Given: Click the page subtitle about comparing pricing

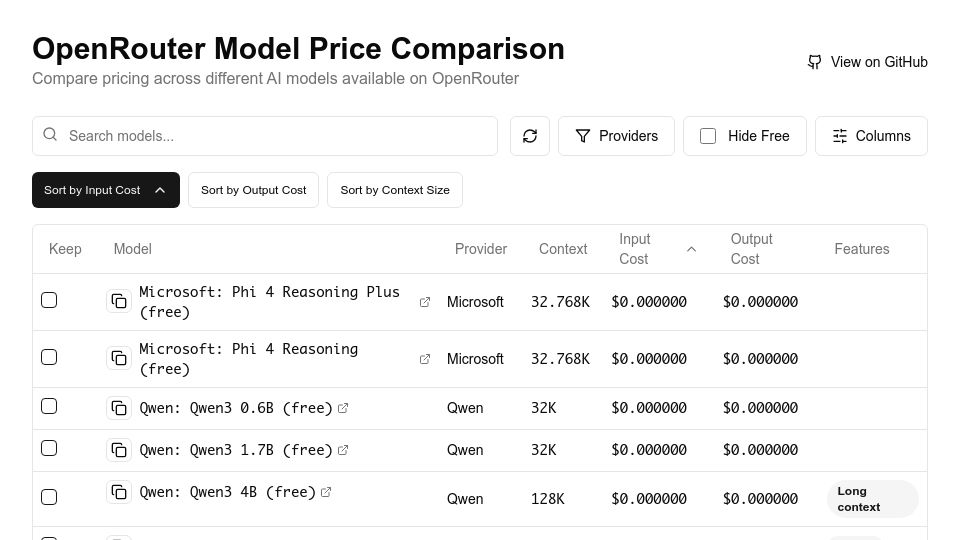Looking at the screenshot, I should 276,78.
